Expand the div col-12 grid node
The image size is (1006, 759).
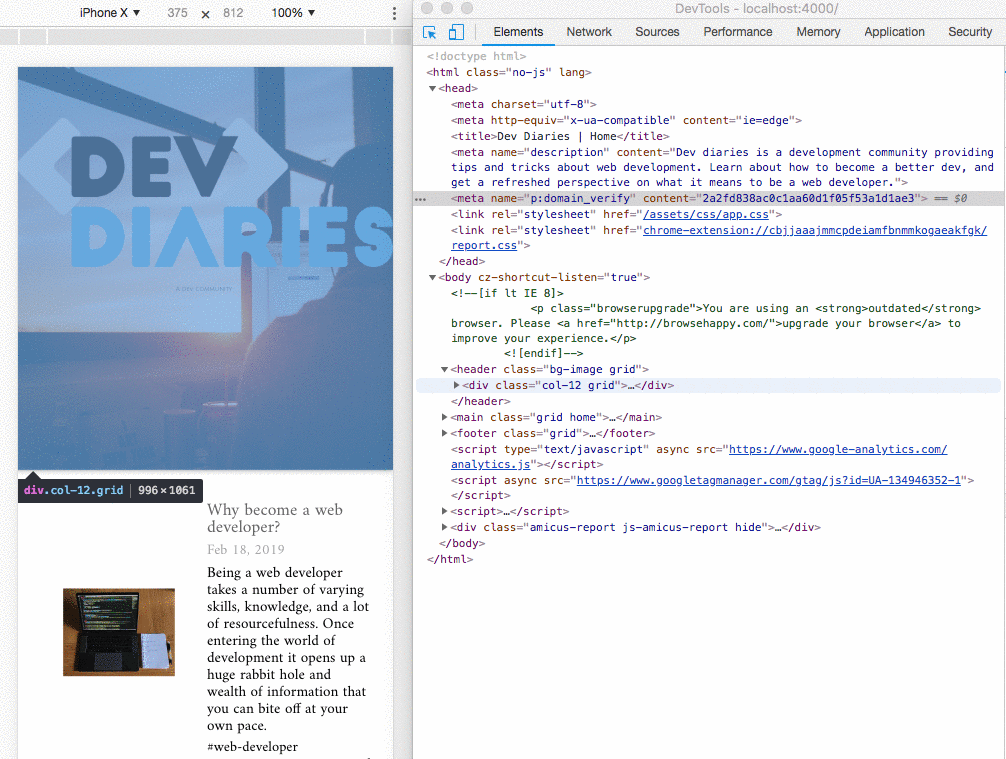[x=456, y=386]
